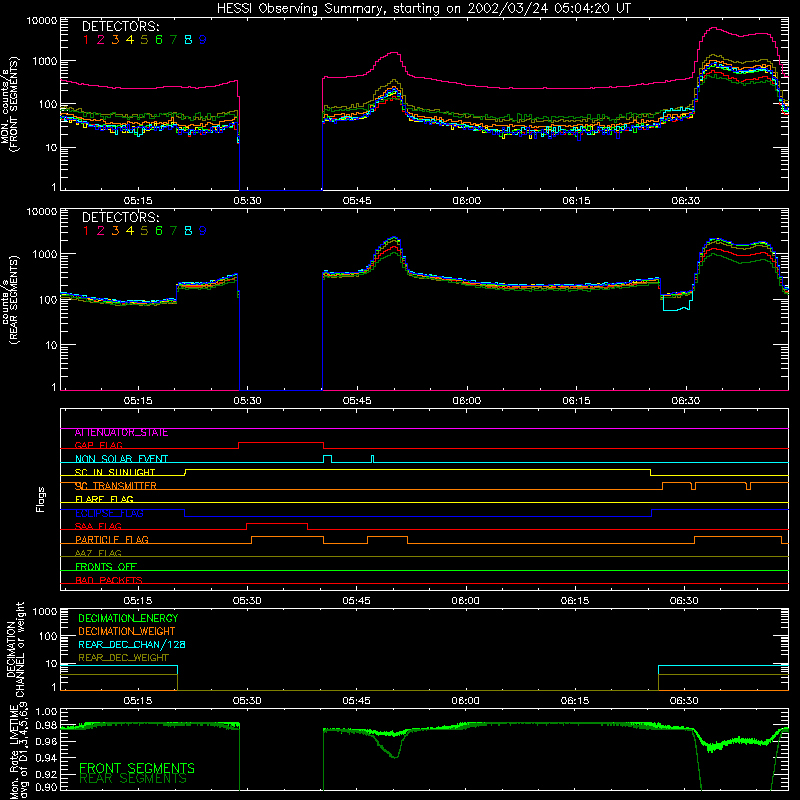The image size is (800, 800).
Task: Click yellow detector number 4 in the rear segments legend
Action: (130, 231)
